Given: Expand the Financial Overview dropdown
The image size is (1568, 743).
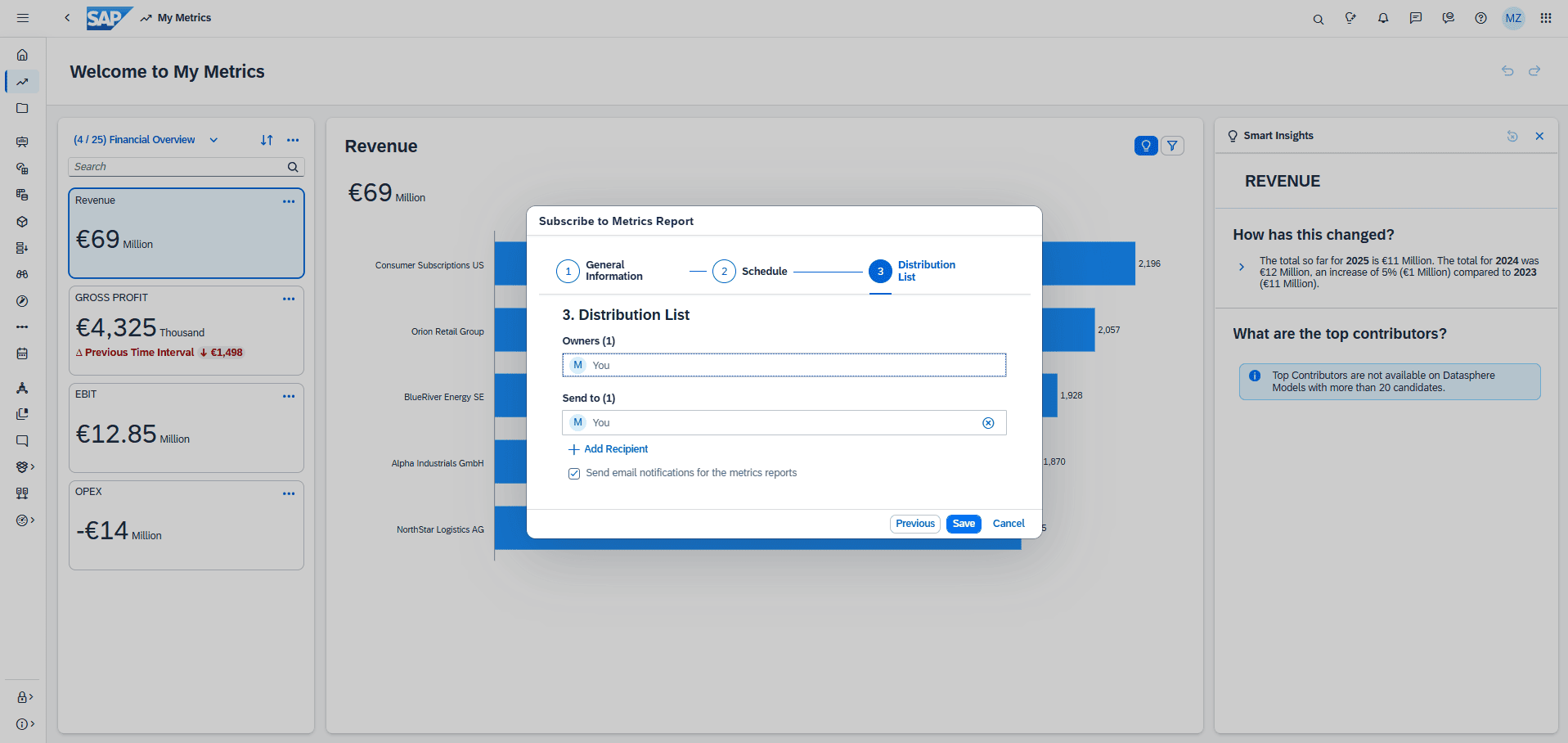Looking at the screenshot, I should pos(213,140).
